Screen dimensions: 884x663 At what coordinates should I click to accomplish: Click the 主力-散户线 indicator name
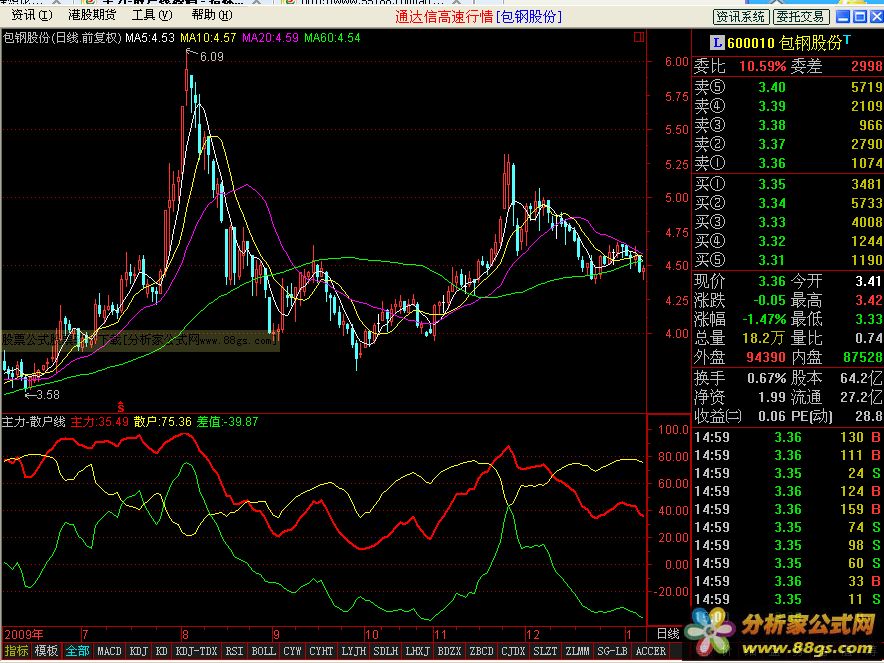(x=34, y=422)
